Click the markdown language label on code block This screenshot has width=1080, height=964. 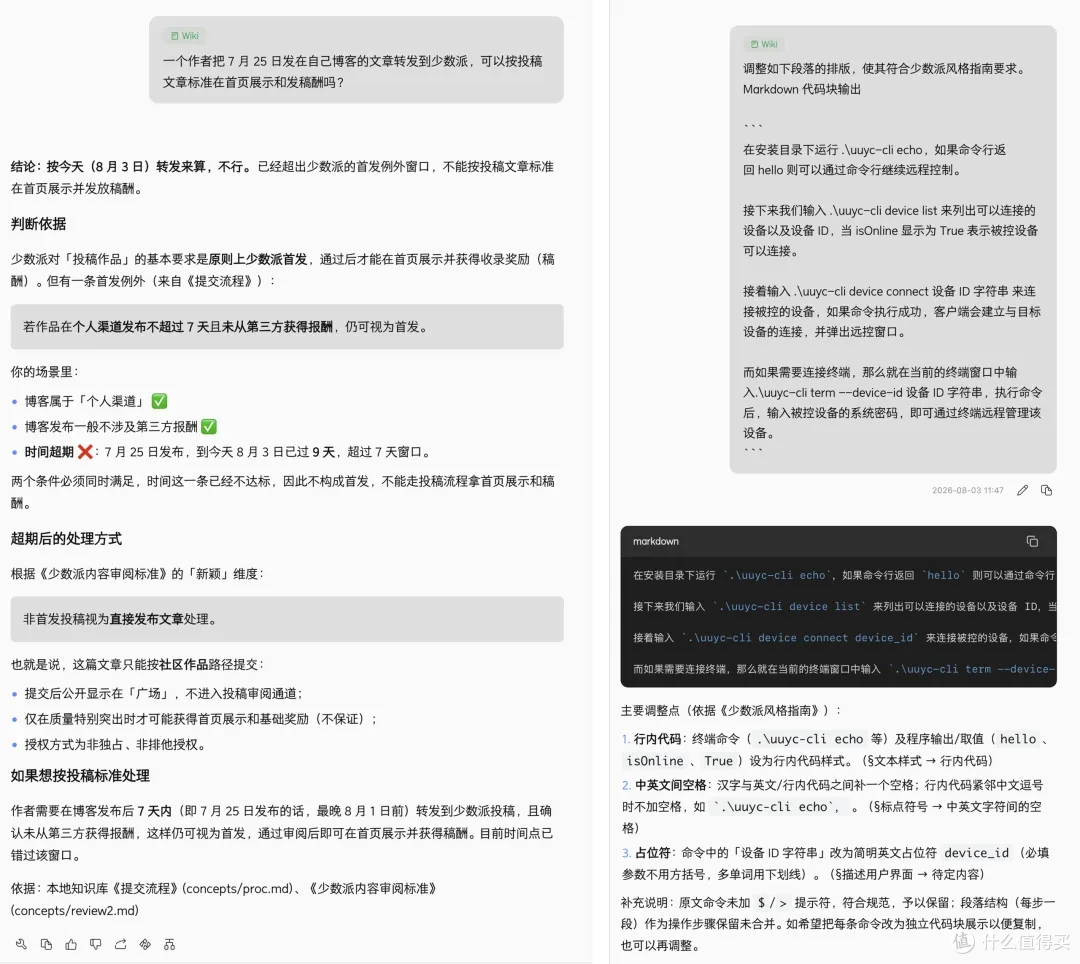click(x=656, y=541)
